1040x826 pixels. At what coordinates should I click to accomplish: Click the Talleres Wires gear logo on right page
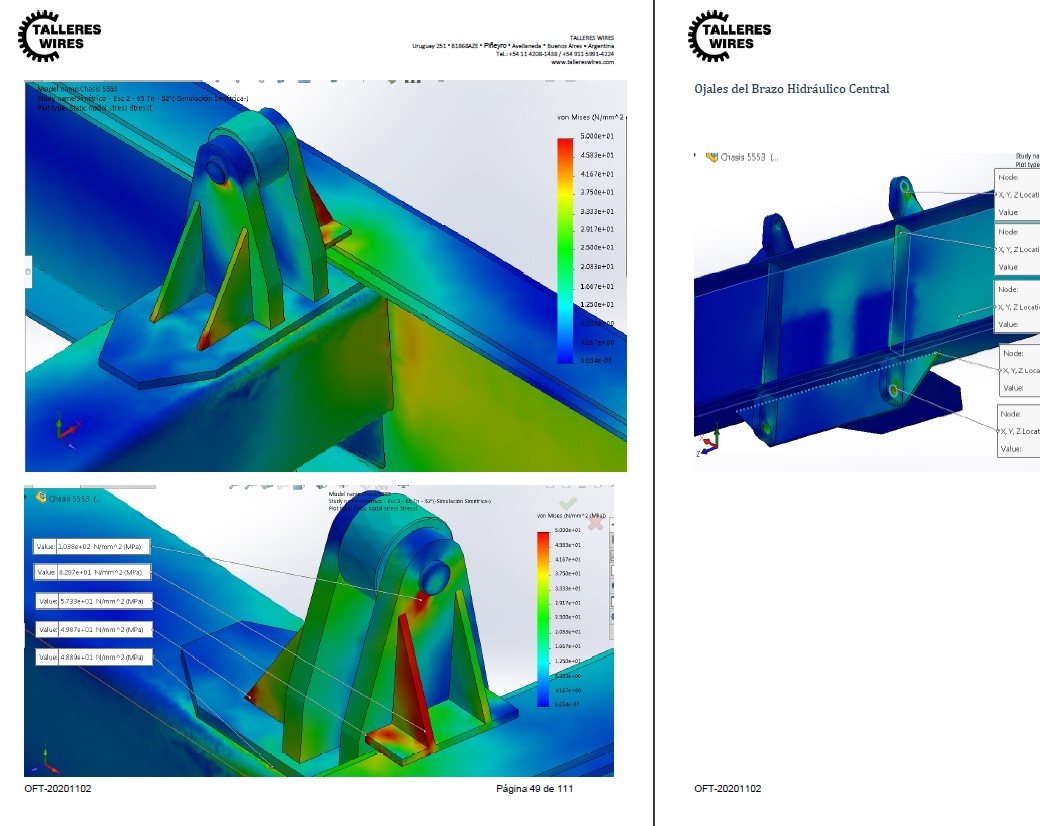click(730, 36)
